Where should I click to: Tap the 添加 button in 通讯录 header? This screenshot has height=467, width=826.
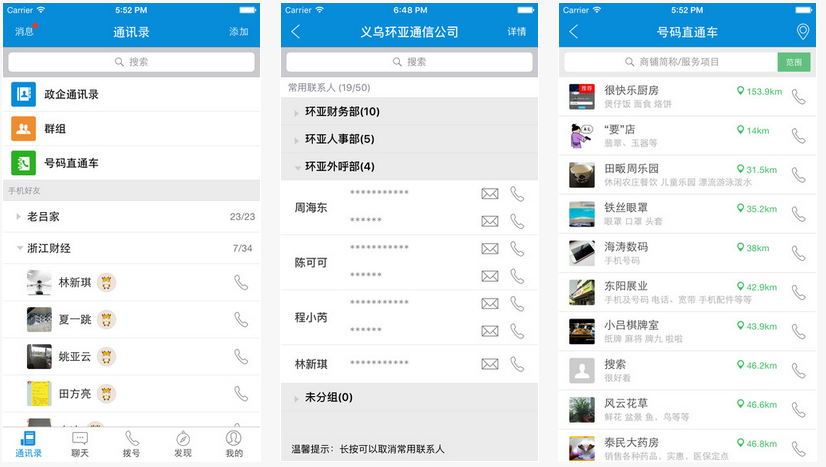238,32
